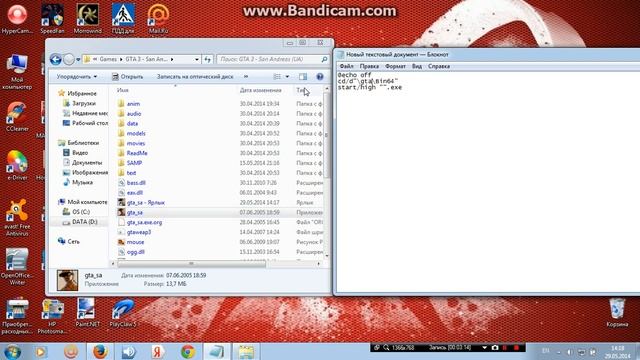Open the Mail.Ru desktop shortcut

158,18
